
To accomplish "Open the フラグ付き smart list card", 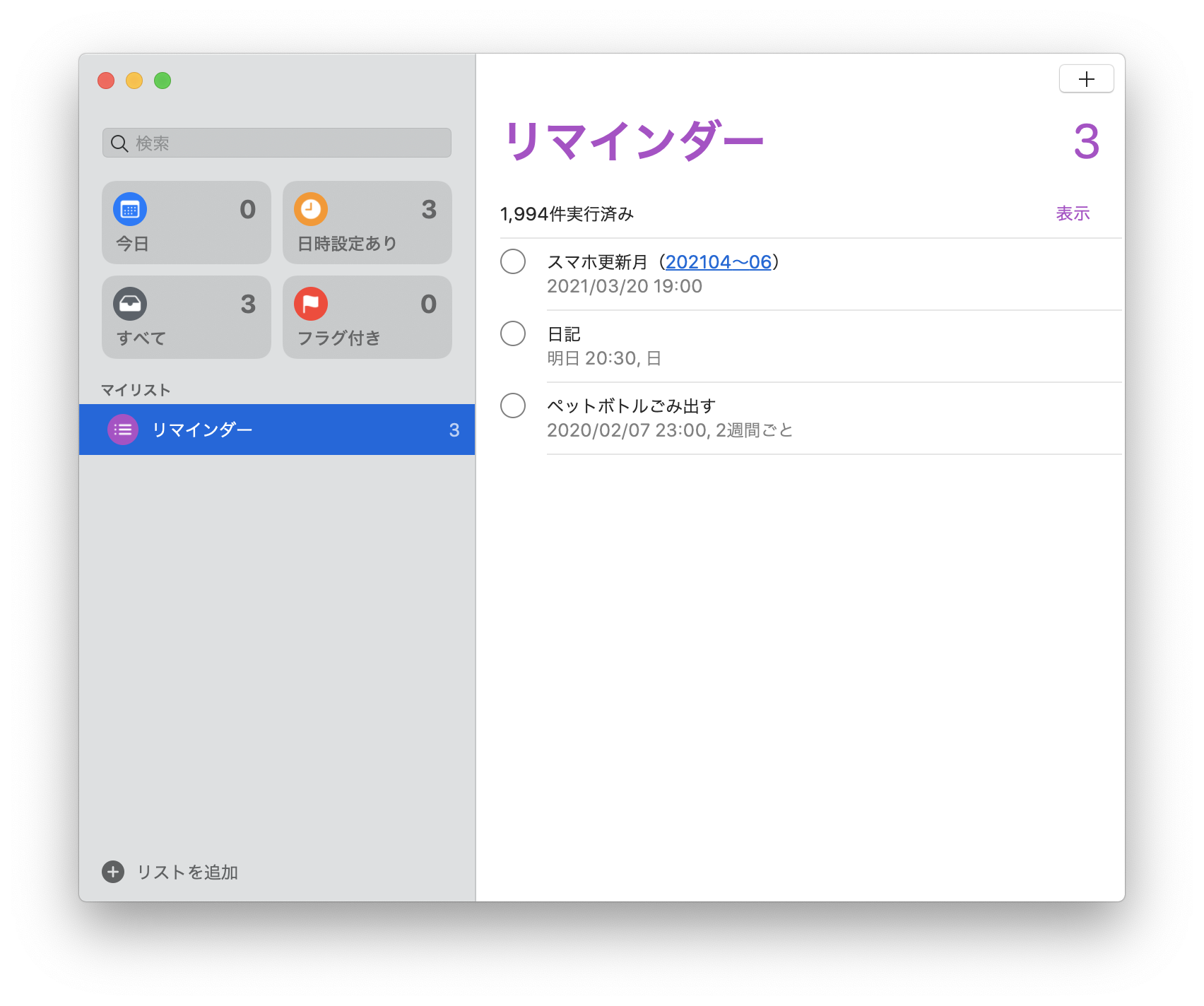I will click(367, 317).
